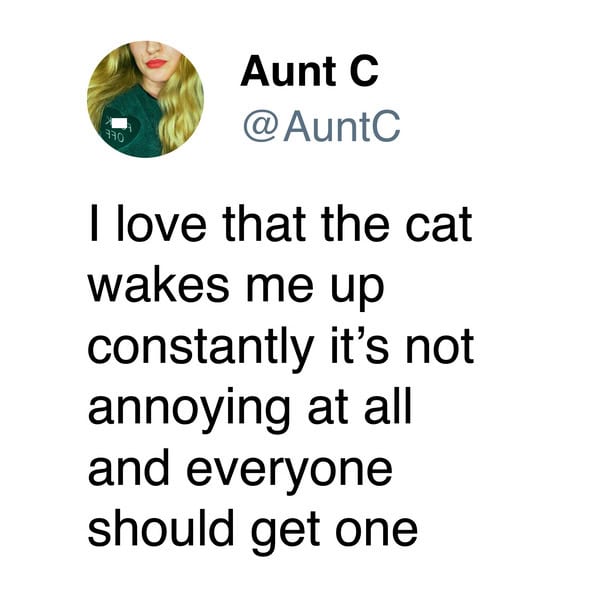Click the red lips in the avatar
Image resolution: width=599 pixels, height=599 pixels.
tap(157, 63)
